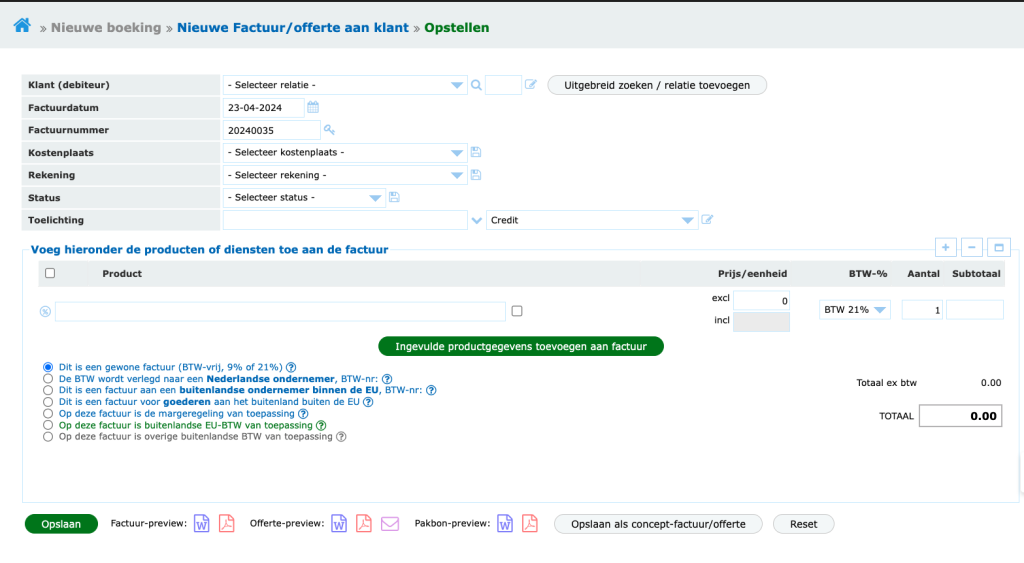Image resolution: width=1024 pixels, height=563 pixels.
Task: Select BTW verlegd naar Nederlandse ondernemer radio
Action: click(48, 379)
